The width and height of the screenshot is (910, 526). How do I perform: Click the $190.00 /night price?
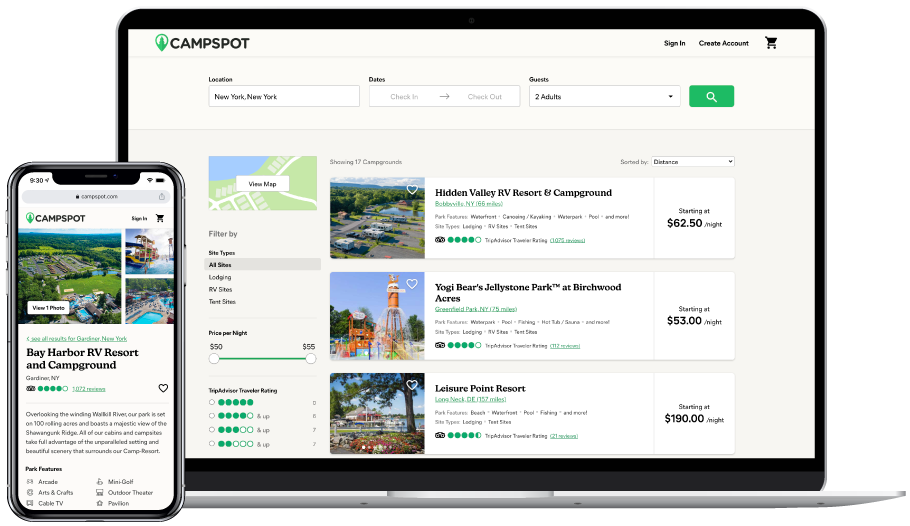tap(694, 419)
